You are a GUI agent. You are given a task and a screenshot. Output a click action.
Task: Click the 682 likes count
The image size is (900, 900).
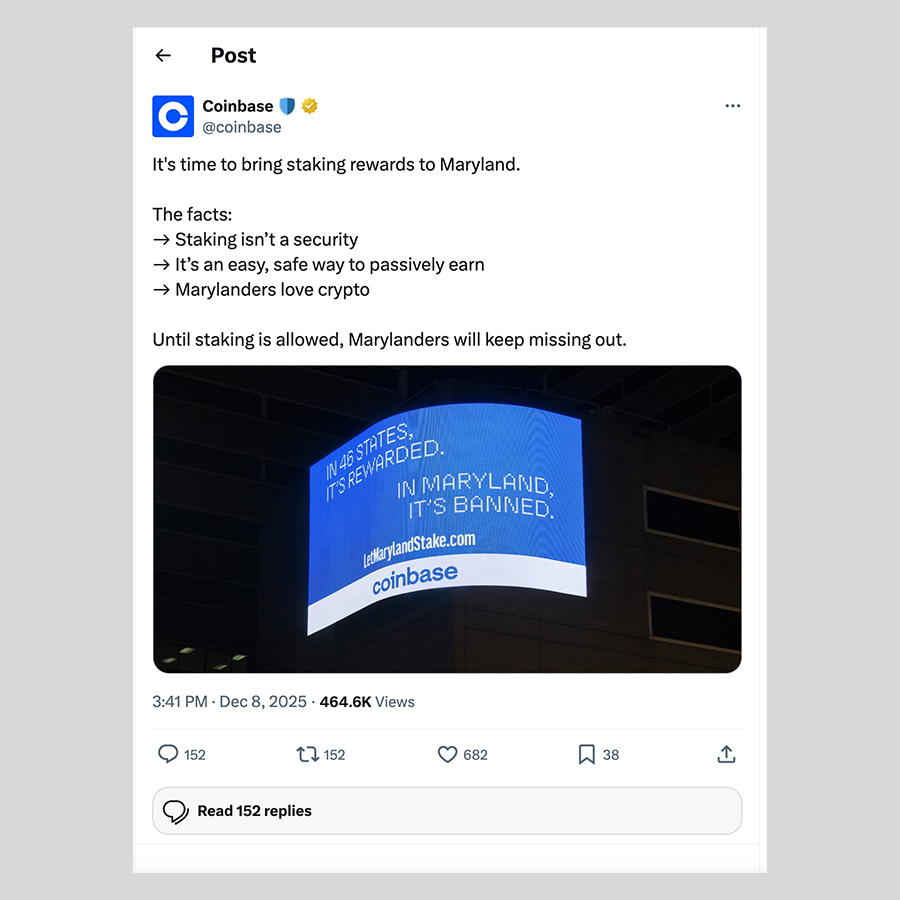(x=475, y=755)
